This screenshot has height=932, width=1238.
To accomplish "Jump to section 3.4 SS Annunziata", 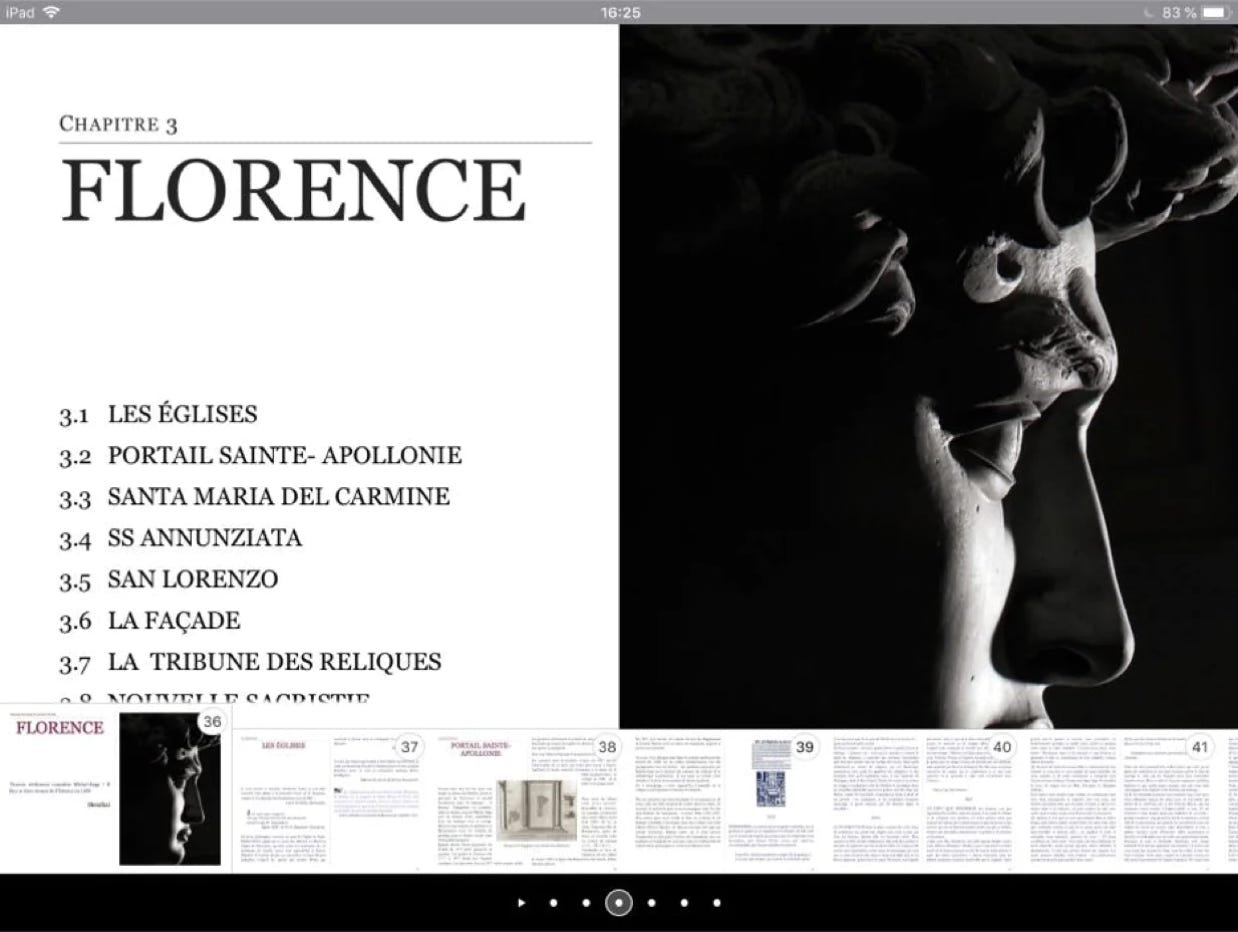I will [204, 538].
